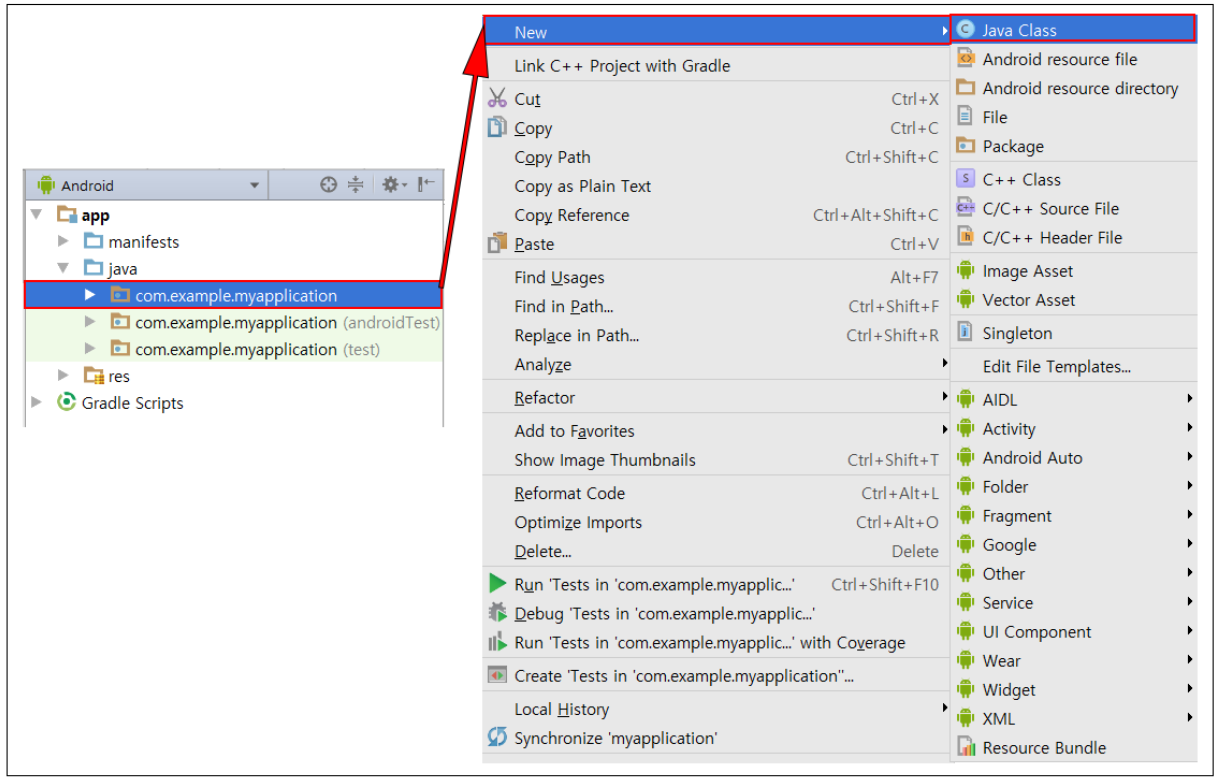Open the New submenu
Image resolution: width=1221 pixels, height=780 pixels.
pos(716,32)
